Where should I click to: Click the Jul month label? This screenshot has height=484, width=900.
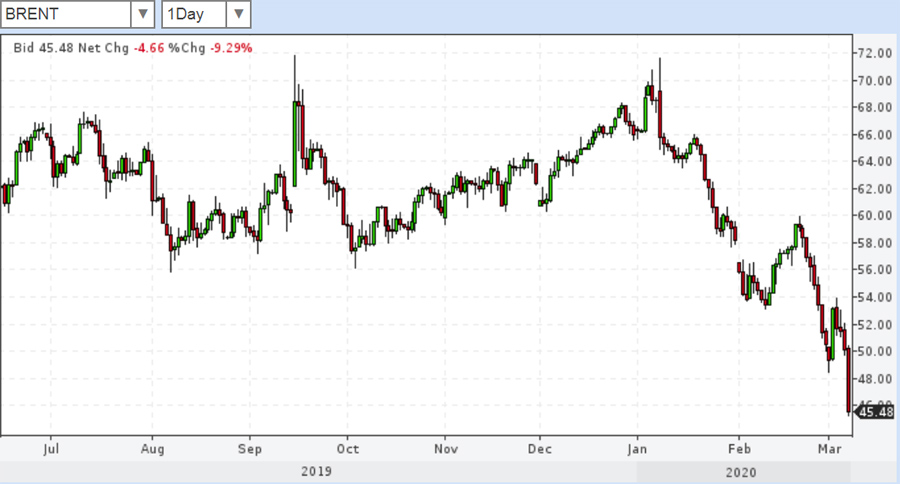pos(51,448)
